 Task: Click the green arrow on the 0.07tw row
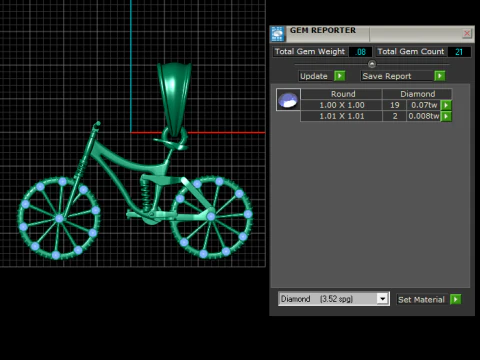pos(446,105)
